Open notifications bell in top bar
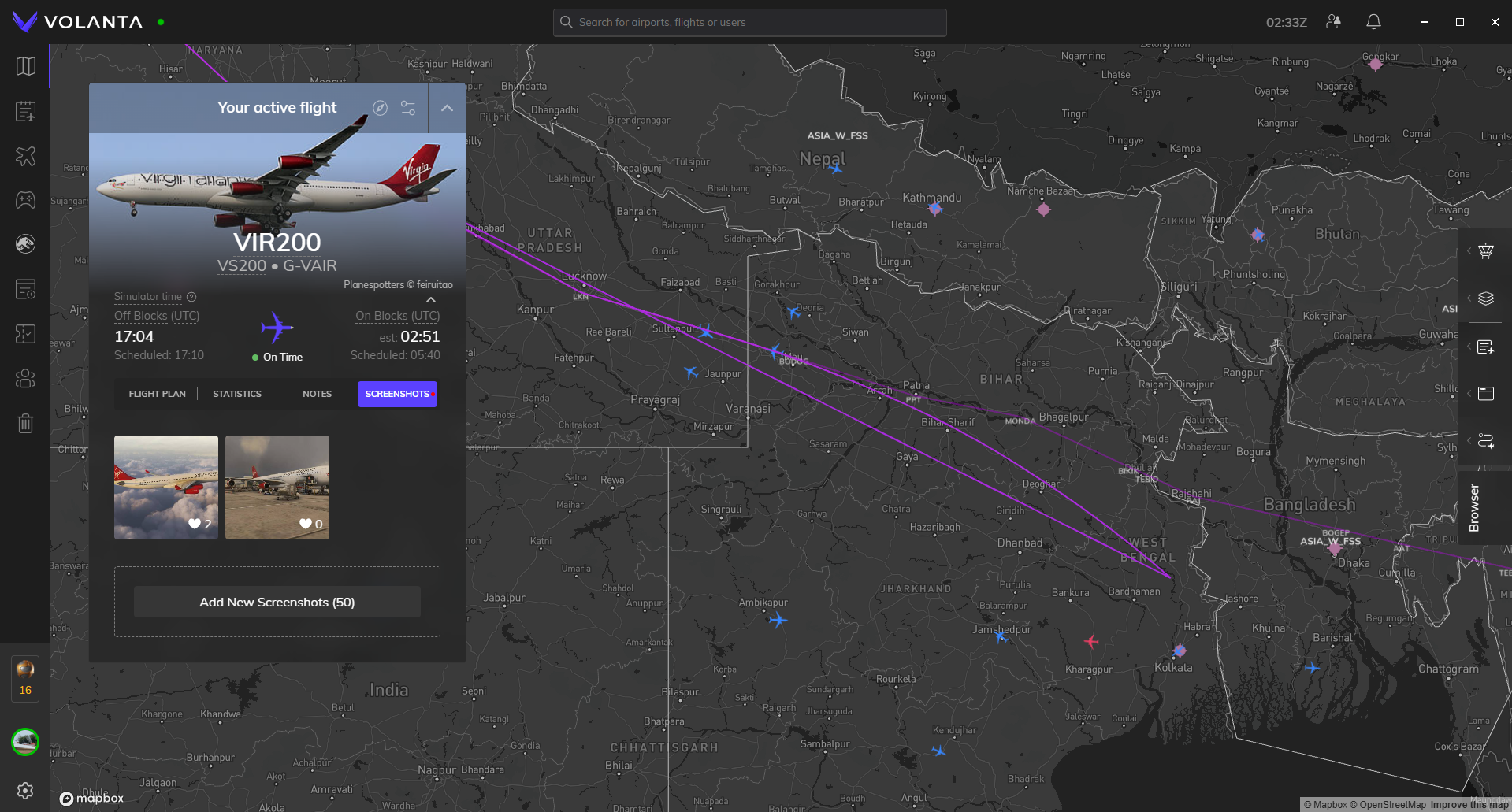 (1373, 22)
